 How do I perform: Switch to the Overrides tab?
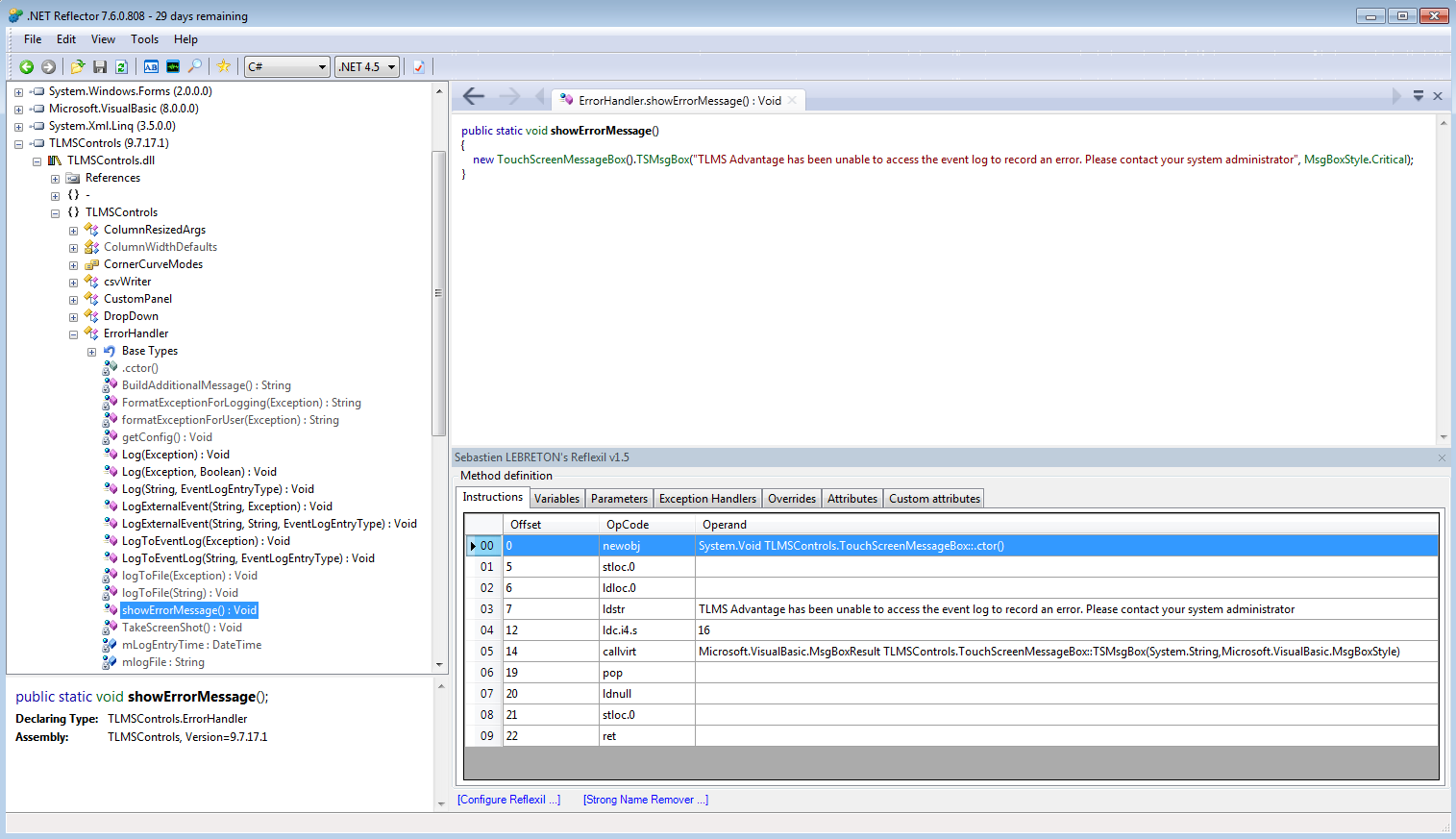(x=792, y=499)
